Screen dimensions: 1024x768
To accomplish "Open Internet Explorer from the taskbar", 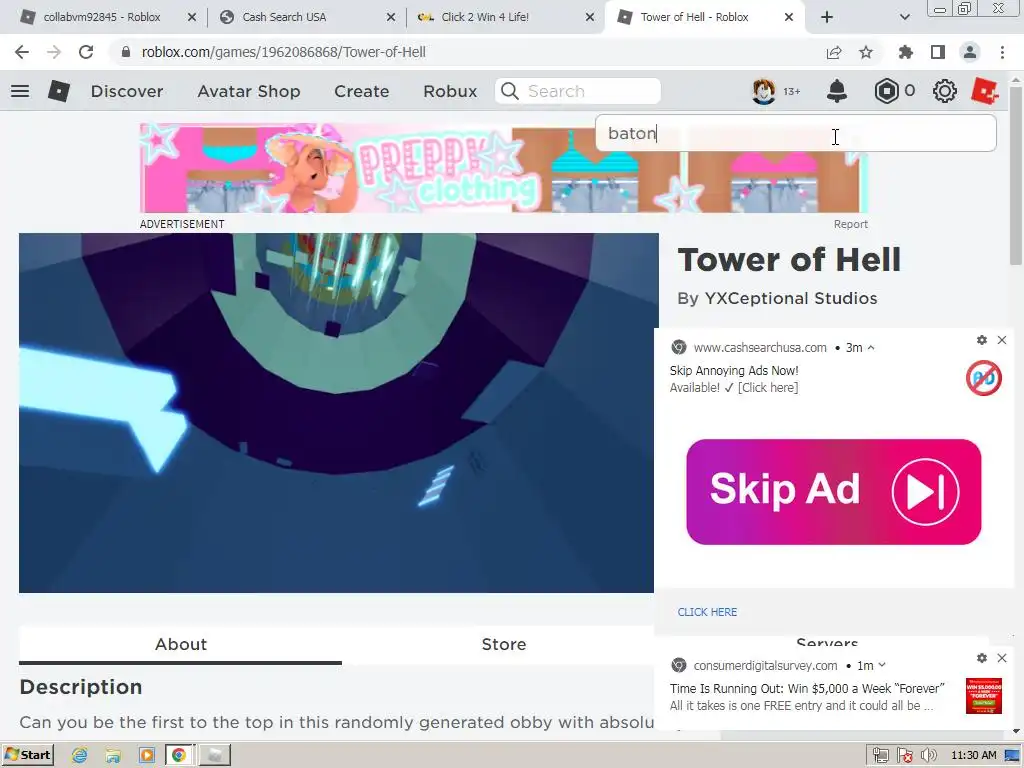I will click(80, 756).
